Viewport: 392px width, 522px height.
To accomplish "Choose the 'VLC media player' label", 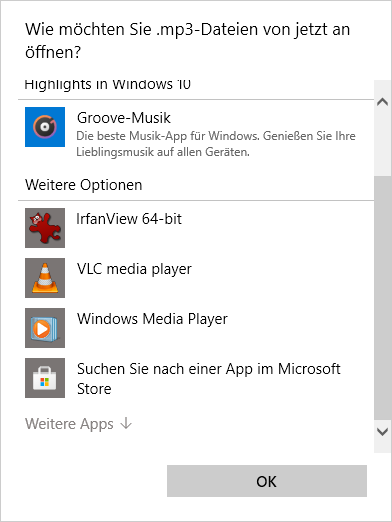I will [134, 269].
